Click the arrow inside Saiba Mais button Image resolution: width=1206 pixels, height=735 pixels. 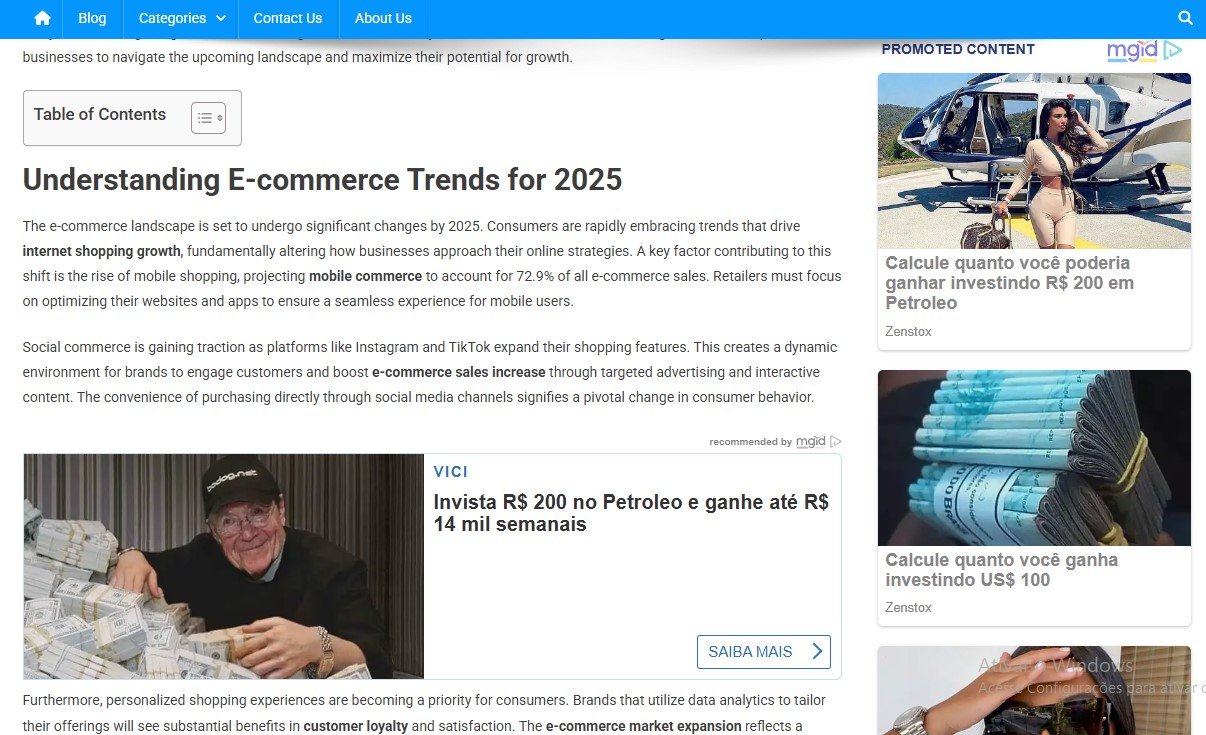[x=817, y=652]
